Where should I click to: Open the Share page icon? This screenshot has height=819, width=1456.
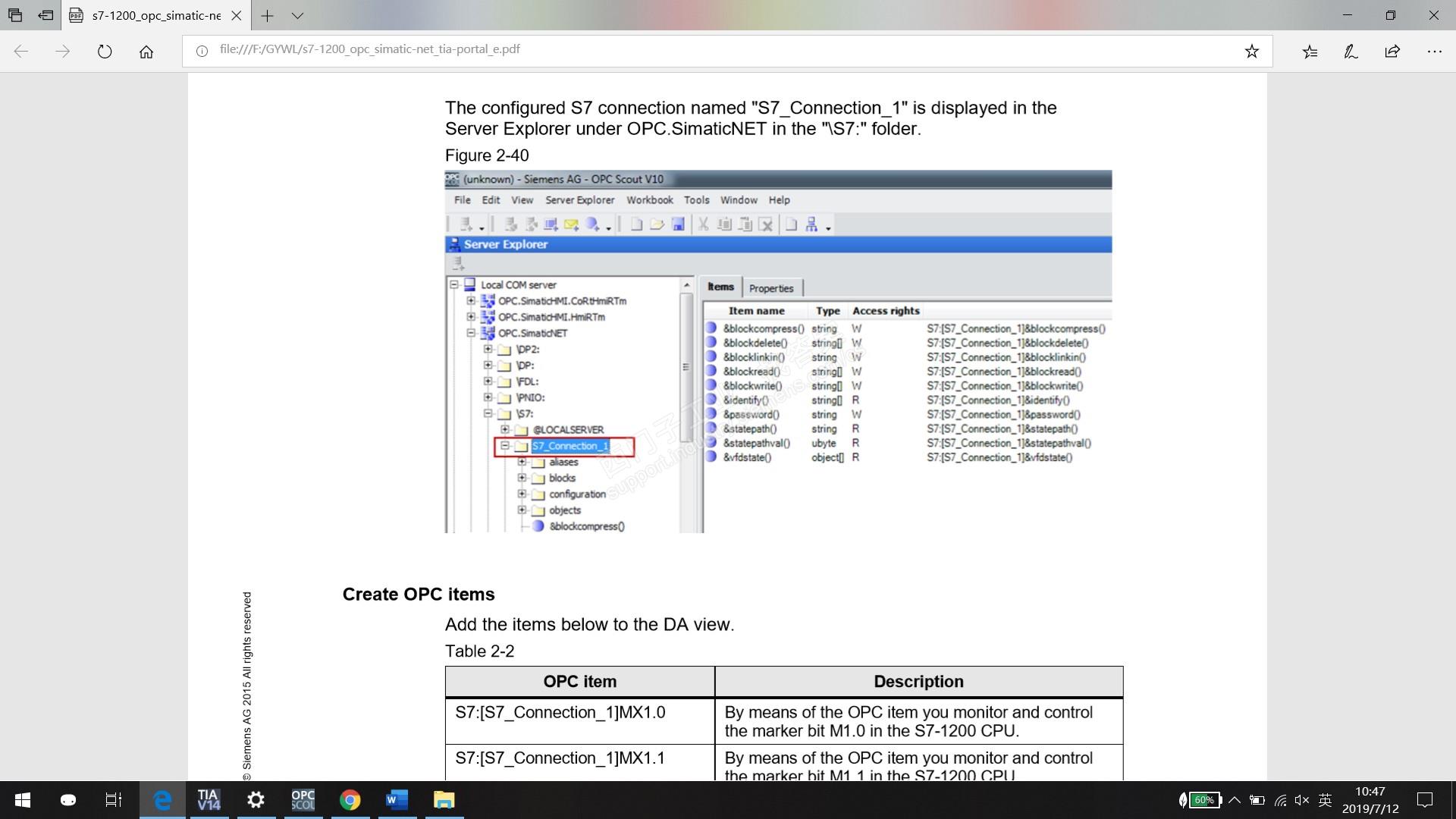click(1392, 52)
